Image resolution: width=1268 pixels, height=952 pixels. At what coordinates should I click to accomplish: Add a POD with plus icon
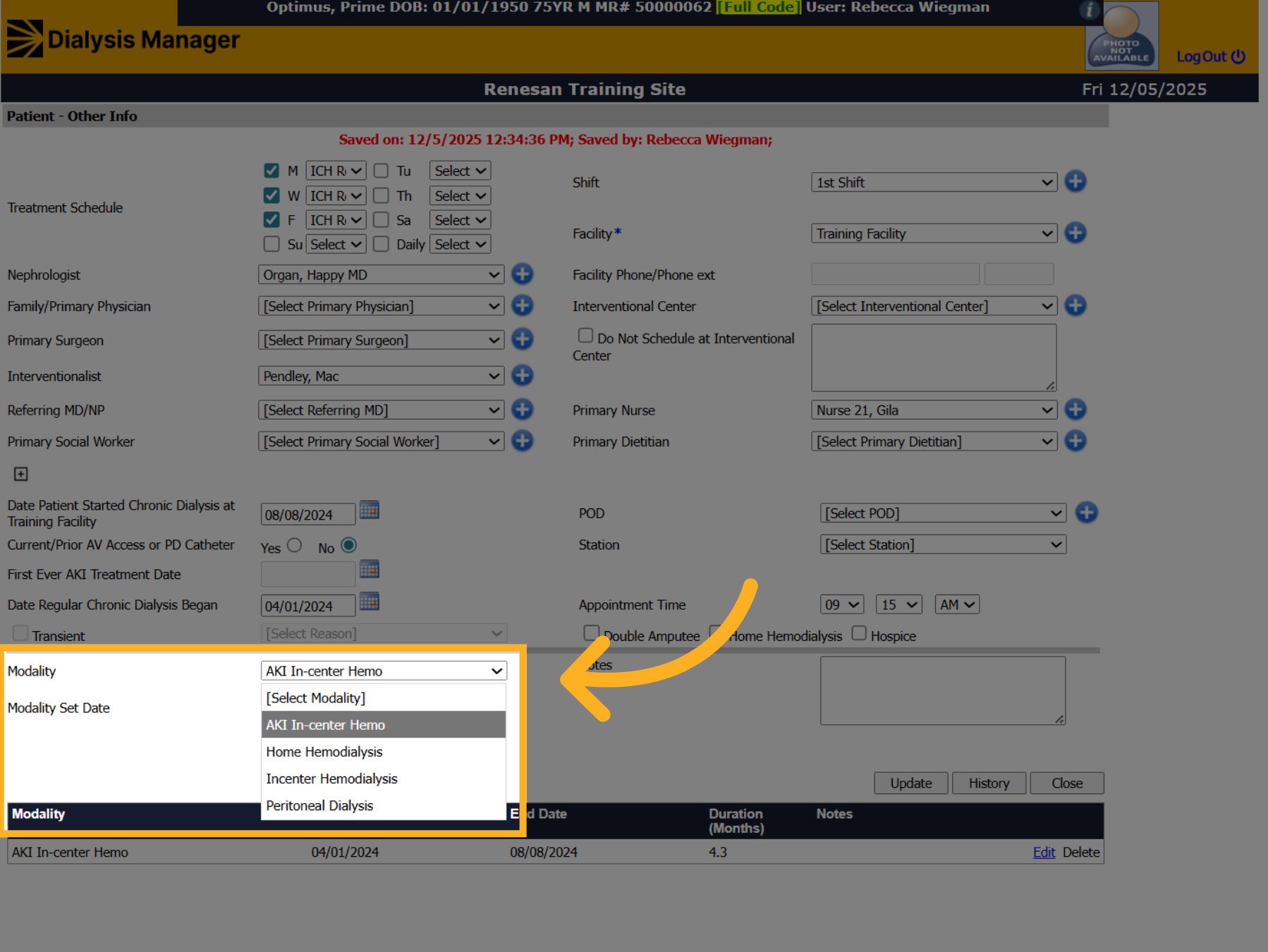(x=1086, y=513)
